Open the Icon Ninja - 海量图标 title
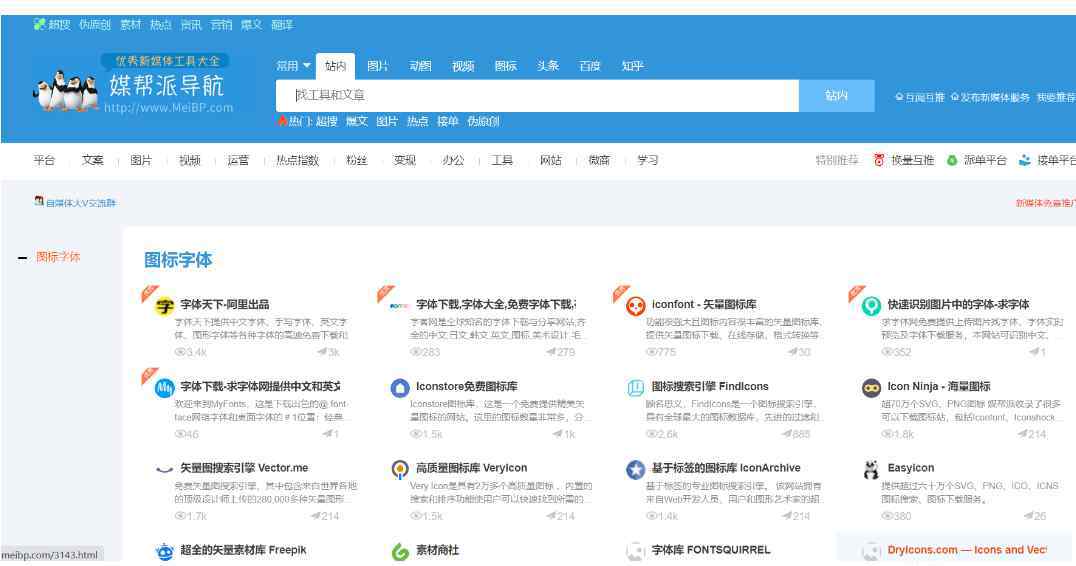The height and width of the screenshot is (566, 1076). click(939, 386)
